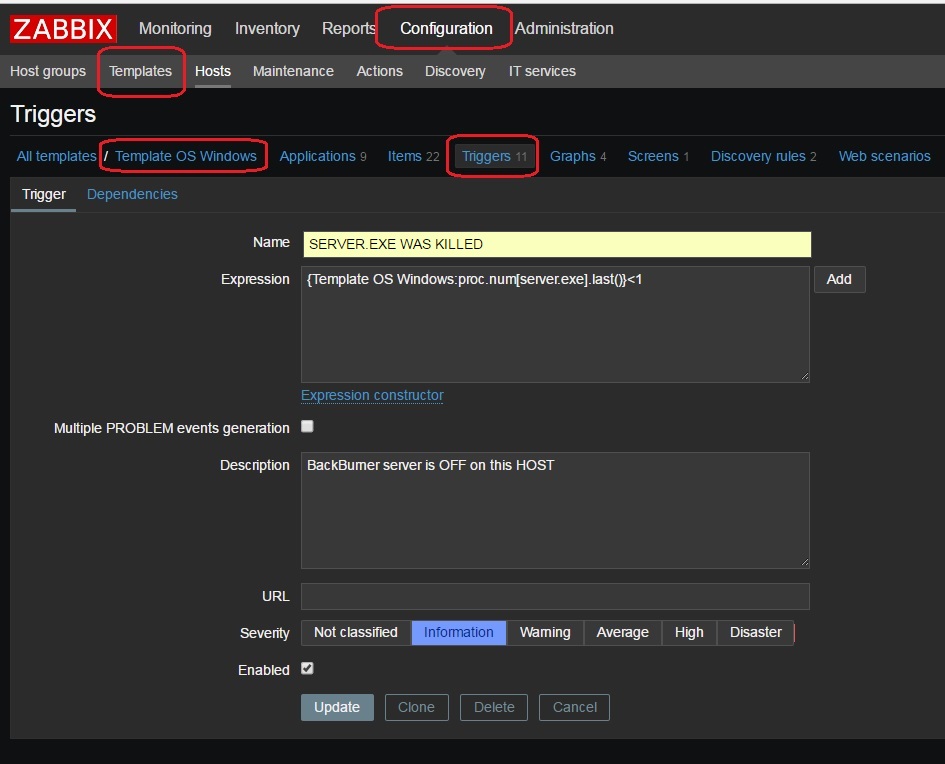Go to Discovery section
Screen dimensions: 945x764
[455, 71]
